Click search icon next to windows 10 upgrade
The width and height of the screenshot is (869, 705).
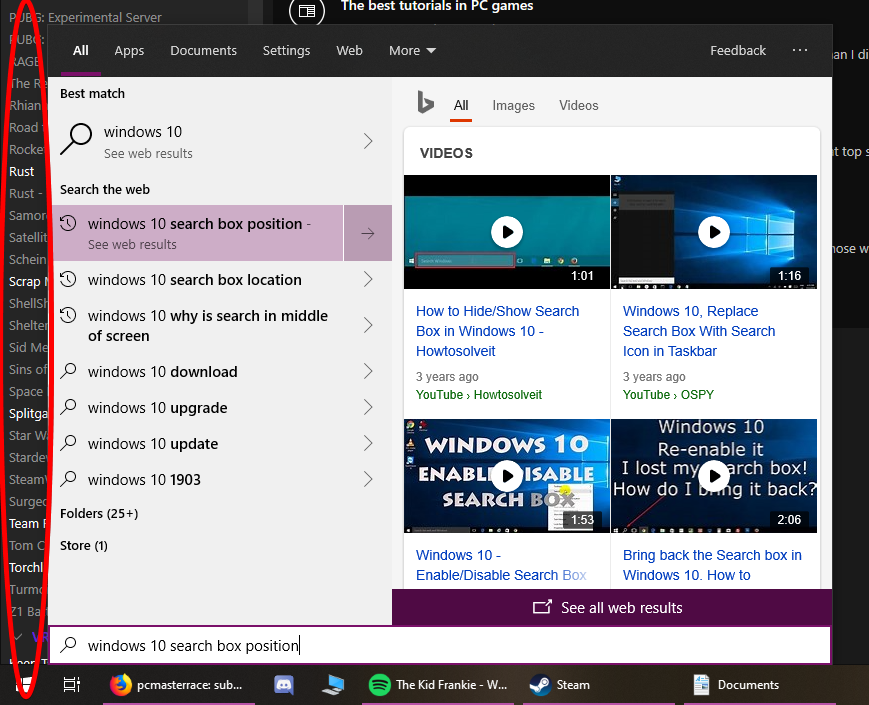pyautogui.click(x=68, y=406)
